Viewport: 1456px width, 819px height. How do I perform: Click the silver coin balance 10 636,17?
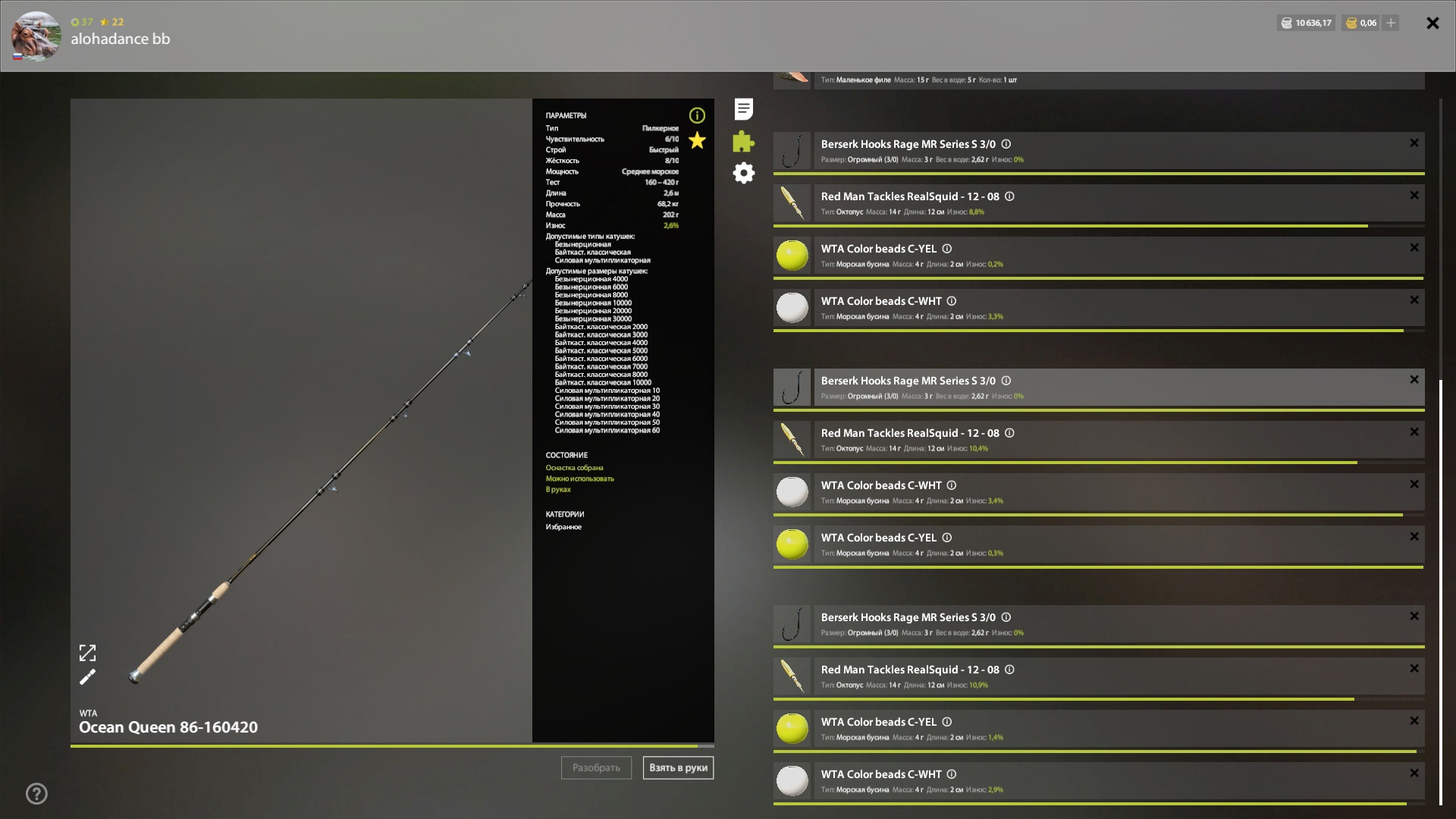[x=1307, y=23]
